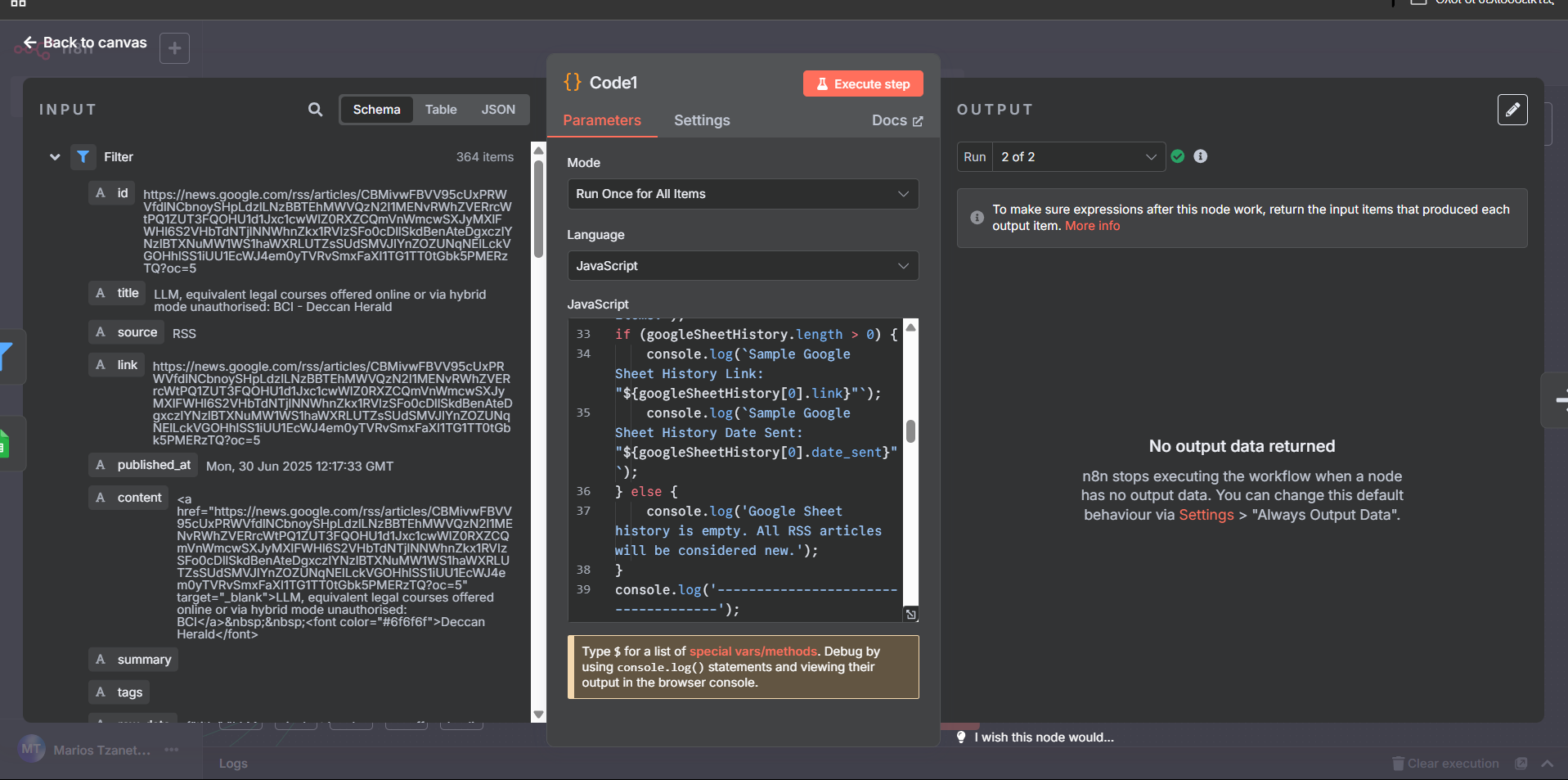Select the link field pill

[116, 365]
